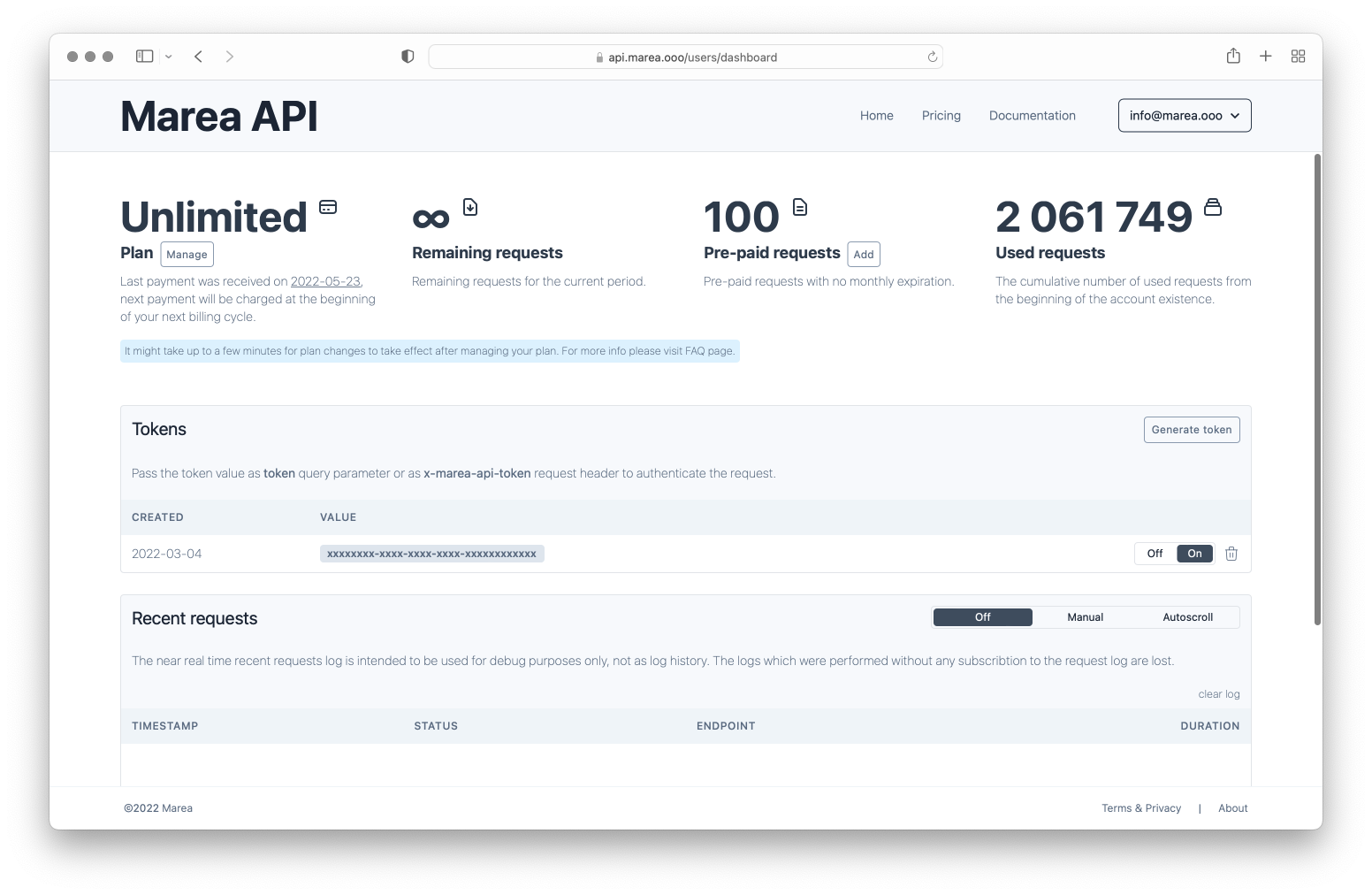Click the Marea API logo heading
This screenshot has height=895, width=1372.
pyautogui.click(x=219, y=116)
